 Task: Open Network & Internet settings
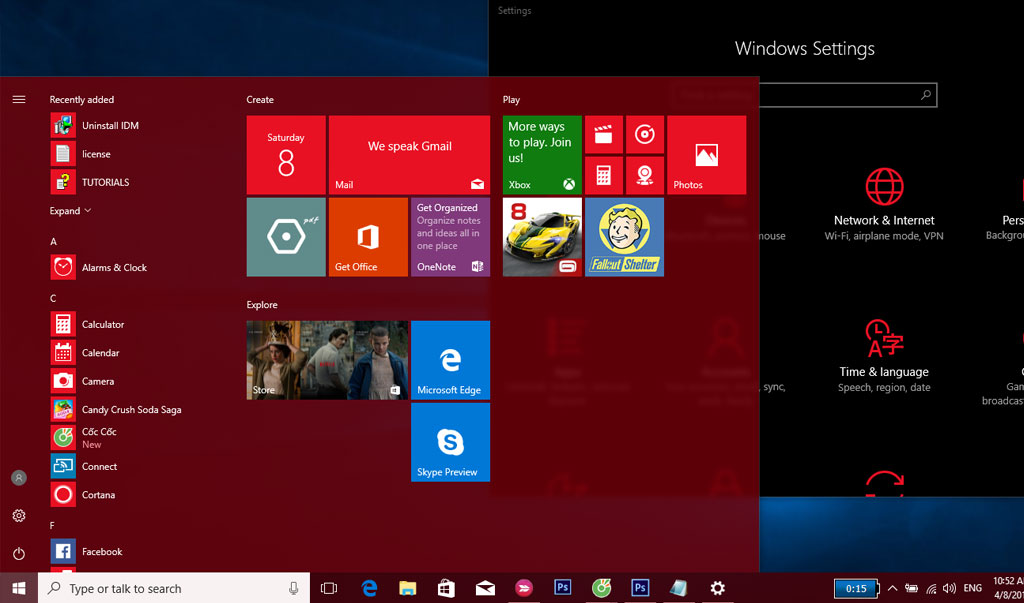[884, 207]
